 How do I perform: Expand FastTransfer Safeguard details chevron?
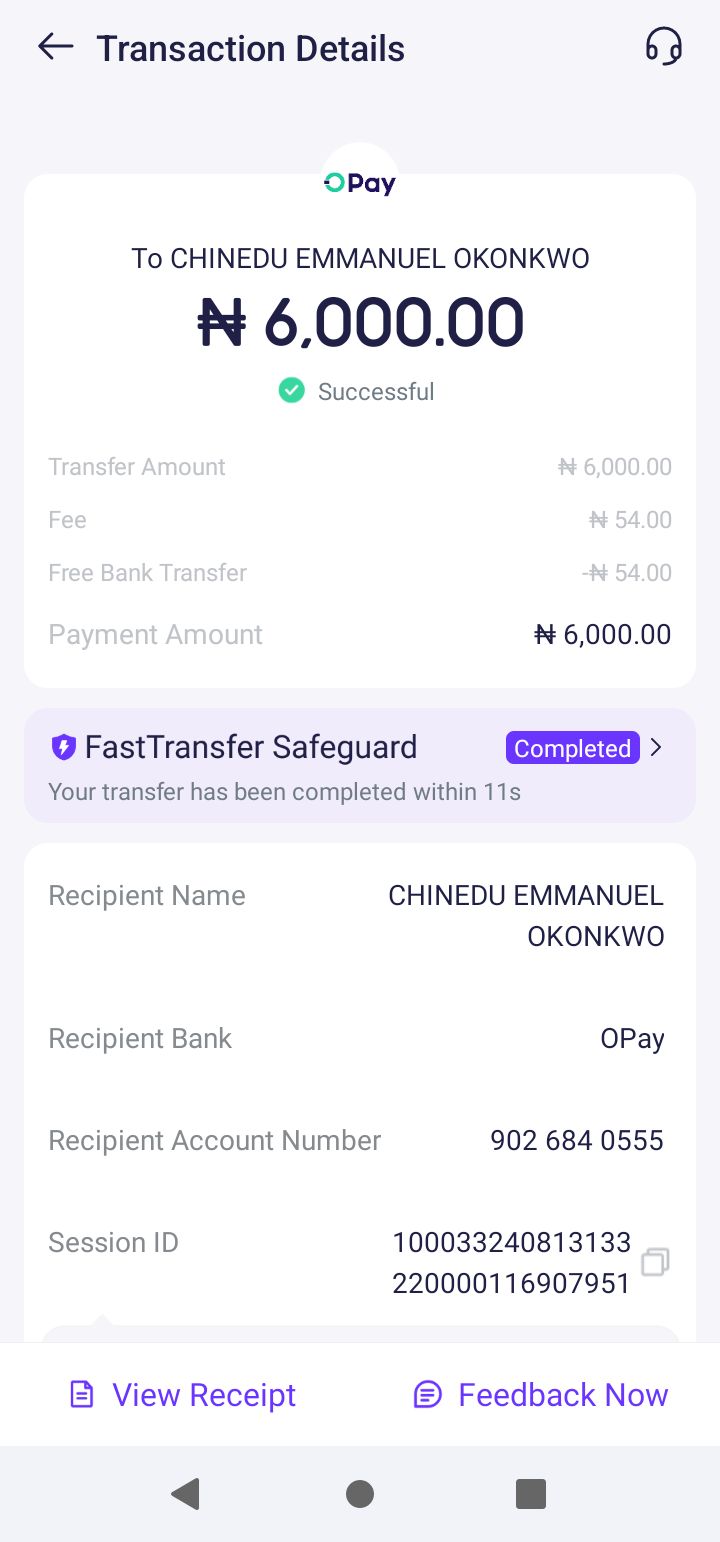657,747
